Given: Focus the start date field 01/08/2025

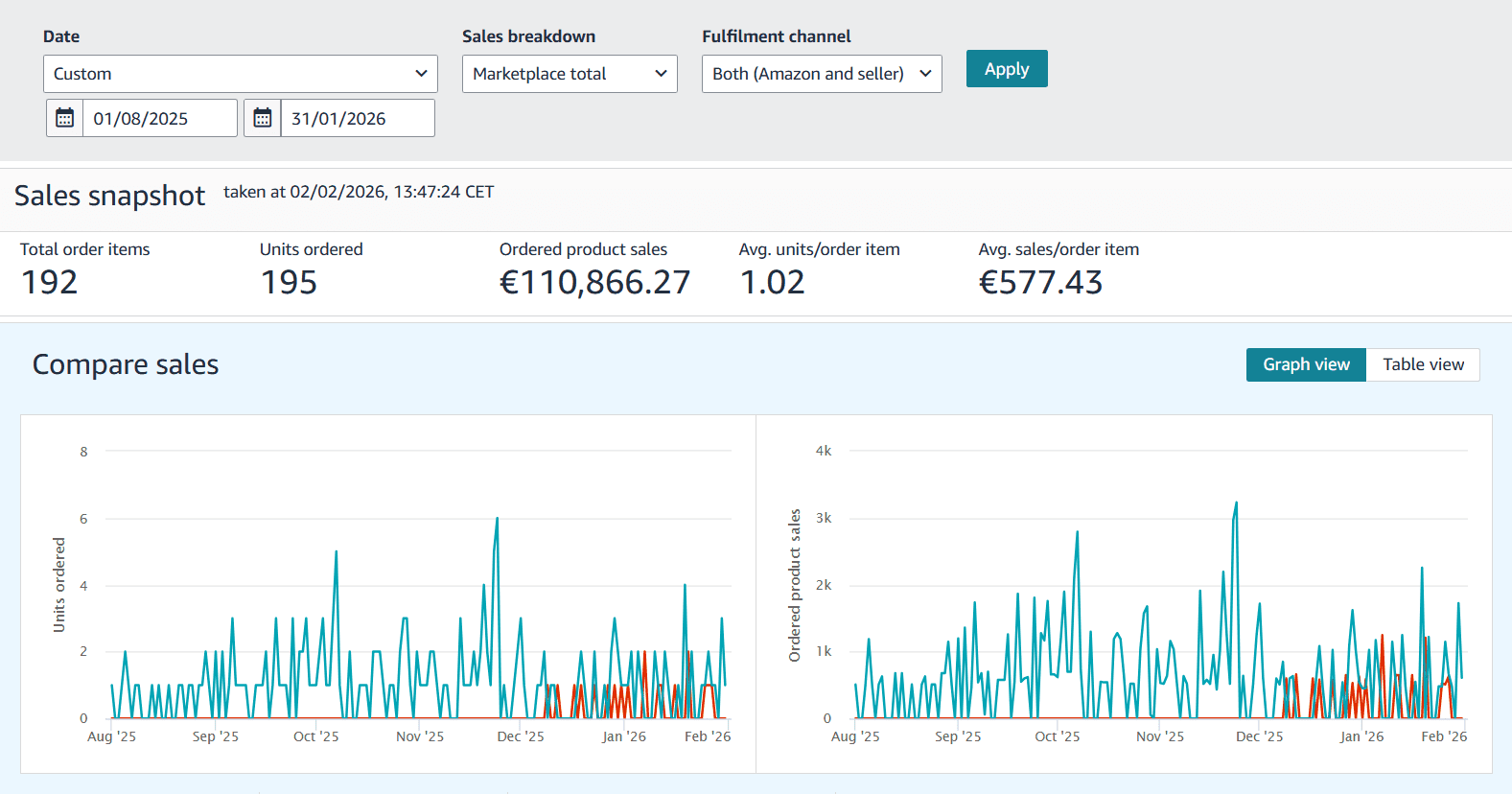Looking at the screenshot, I should (159, 119).
